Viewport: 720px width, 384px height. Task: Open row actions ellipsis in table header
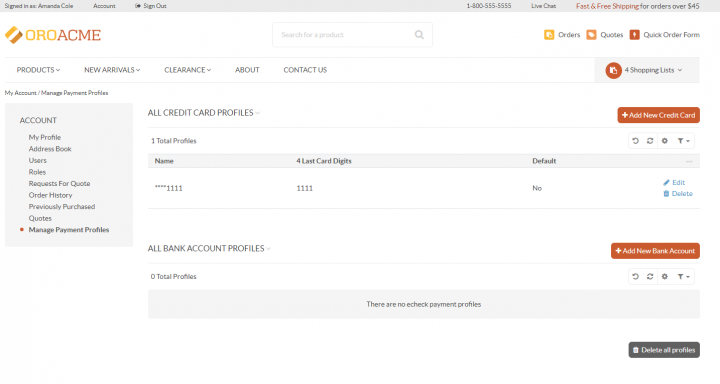pos(689,161)
